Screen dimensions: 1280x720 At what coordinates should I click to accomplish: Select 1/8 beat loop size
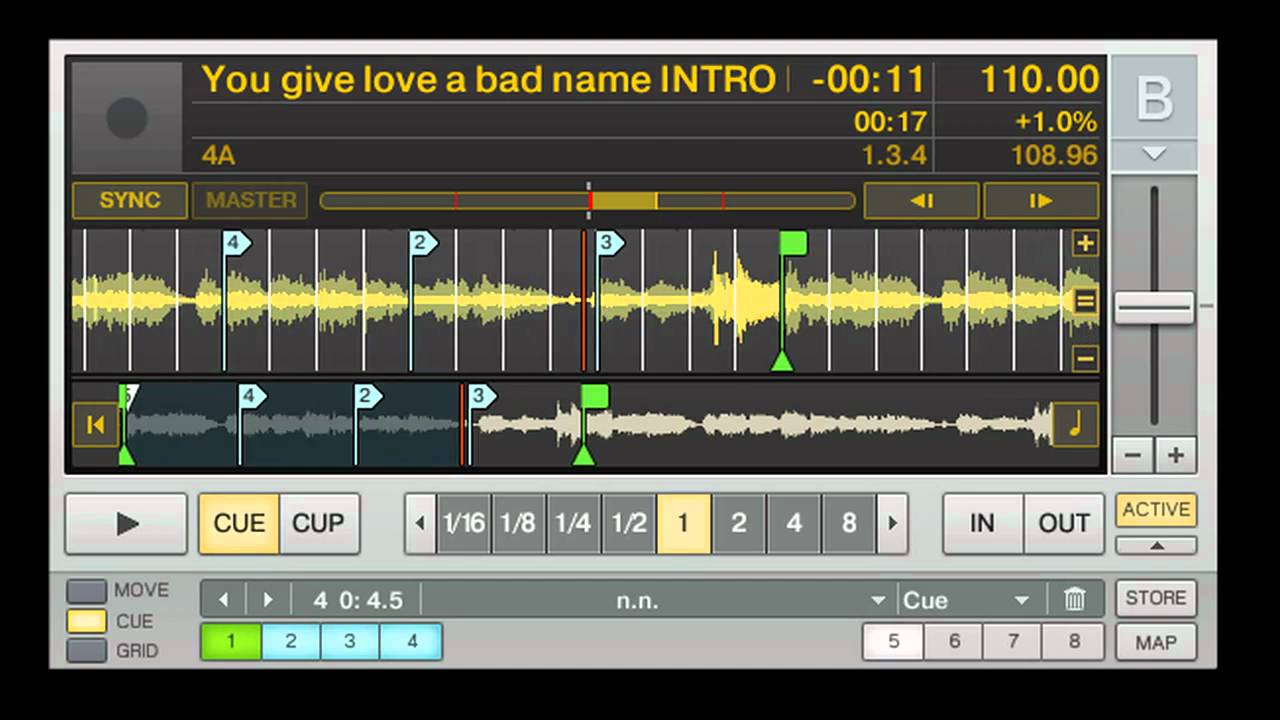518,523
